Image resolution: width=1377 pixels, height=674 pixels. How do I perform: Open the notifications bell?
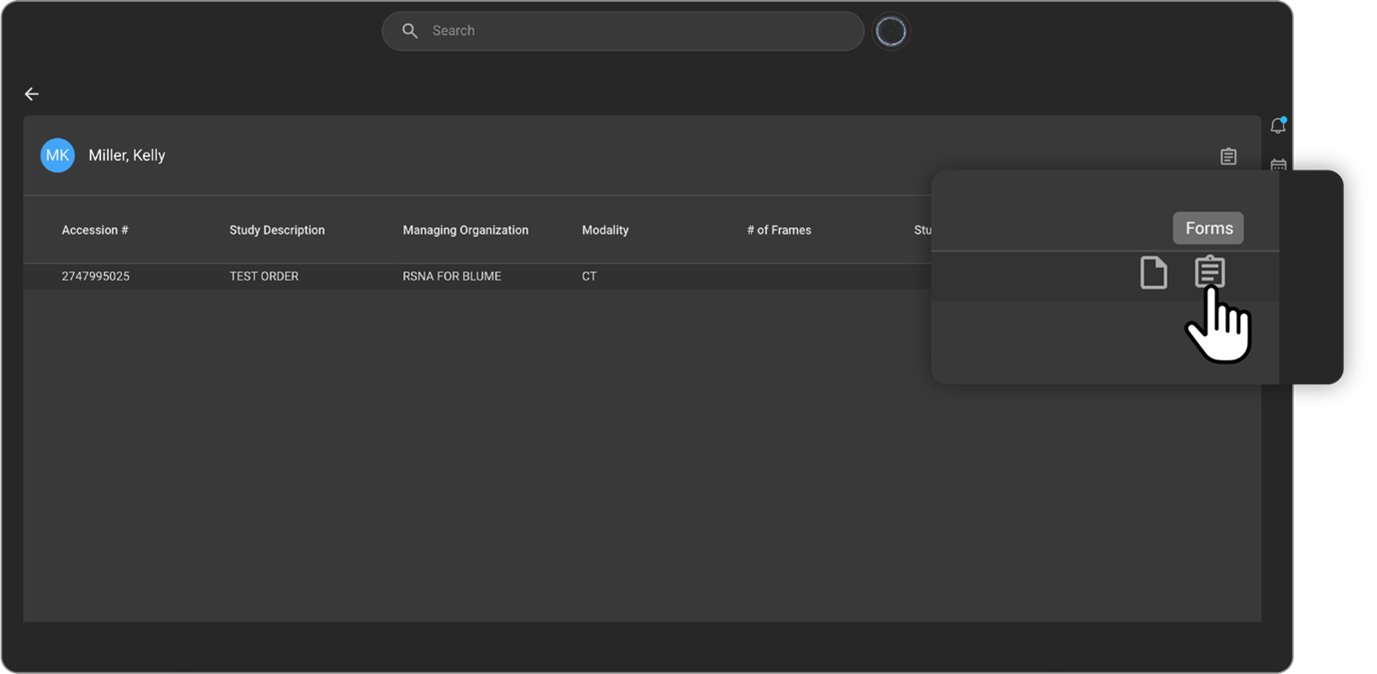pos(1277,126)
